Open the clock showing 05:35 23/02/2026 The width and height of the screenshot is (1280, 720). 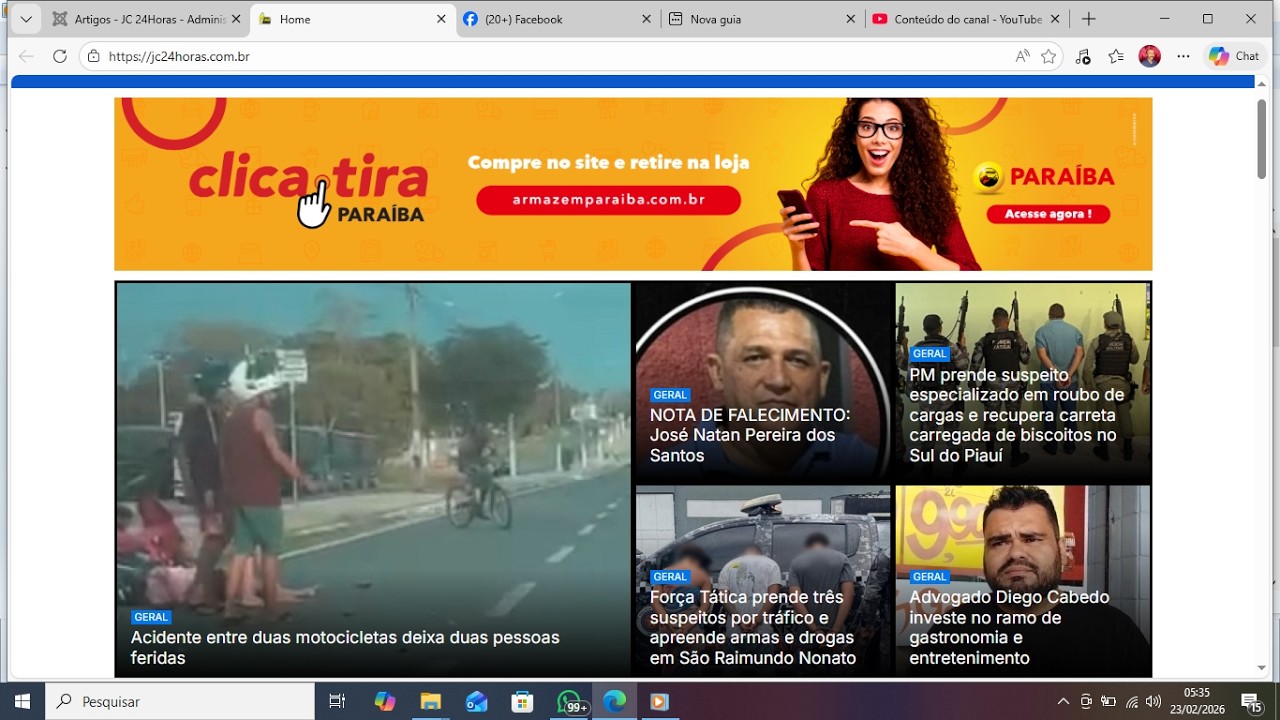point(1197,701)
